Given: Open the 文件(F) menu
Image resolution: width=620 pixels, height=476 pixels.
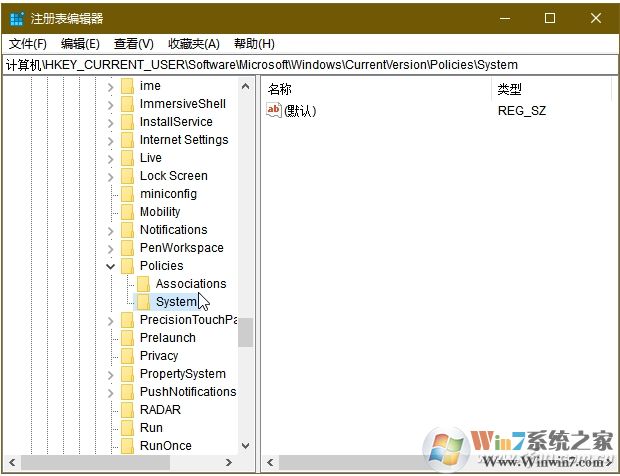Looking at the screenshot, I should click(x=28, y=44).
